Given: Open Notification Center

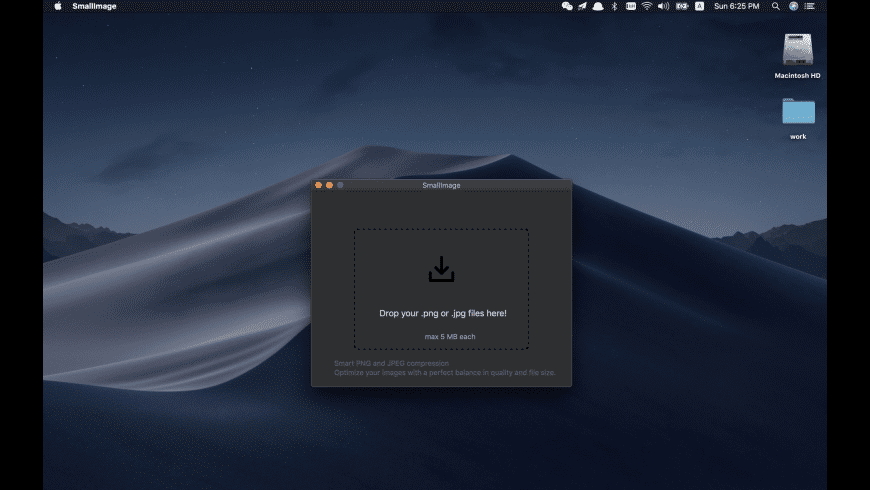Looking at the screenshot, I should click(x=810, y=6).
